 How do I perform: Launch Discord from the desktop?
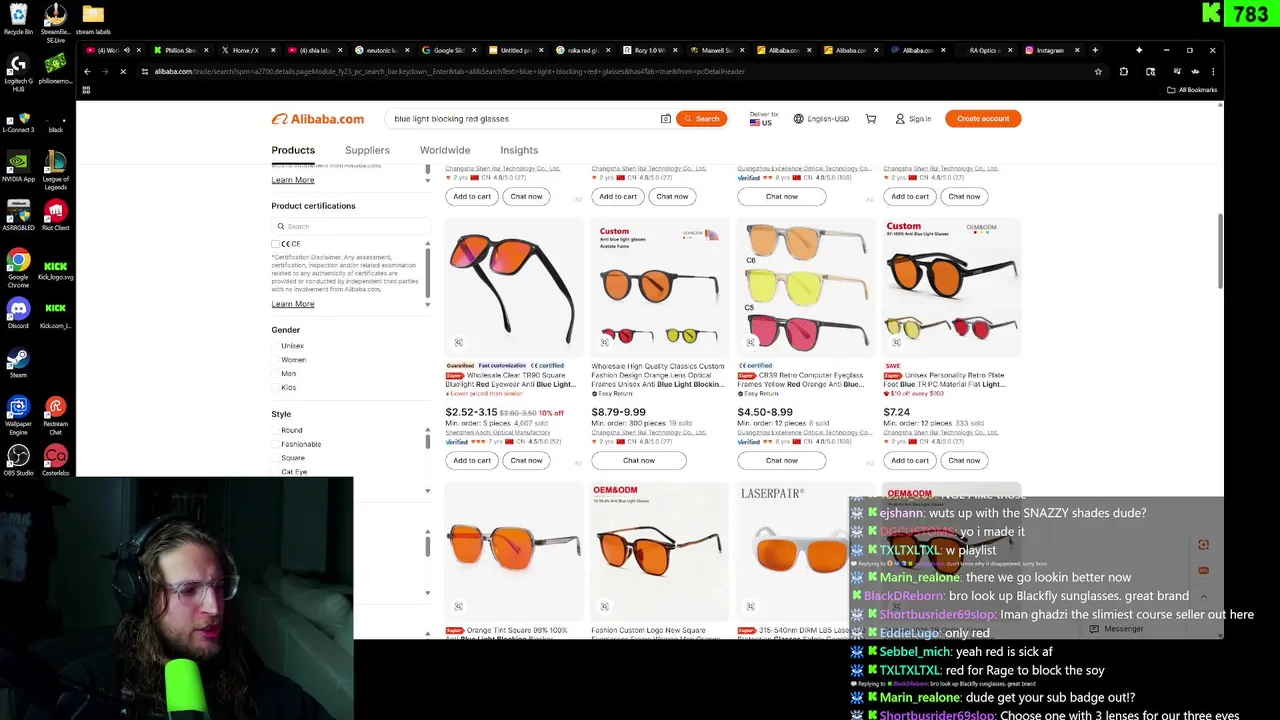point(18,313)
